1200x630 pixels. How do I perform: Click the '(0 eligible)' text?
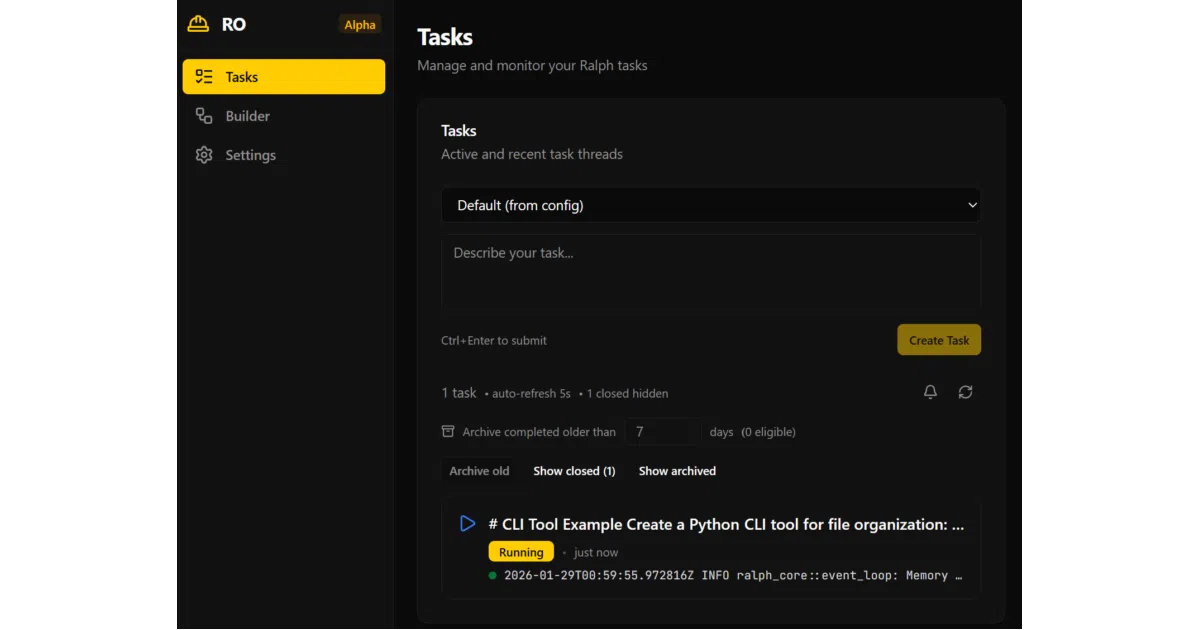point(768,432)
